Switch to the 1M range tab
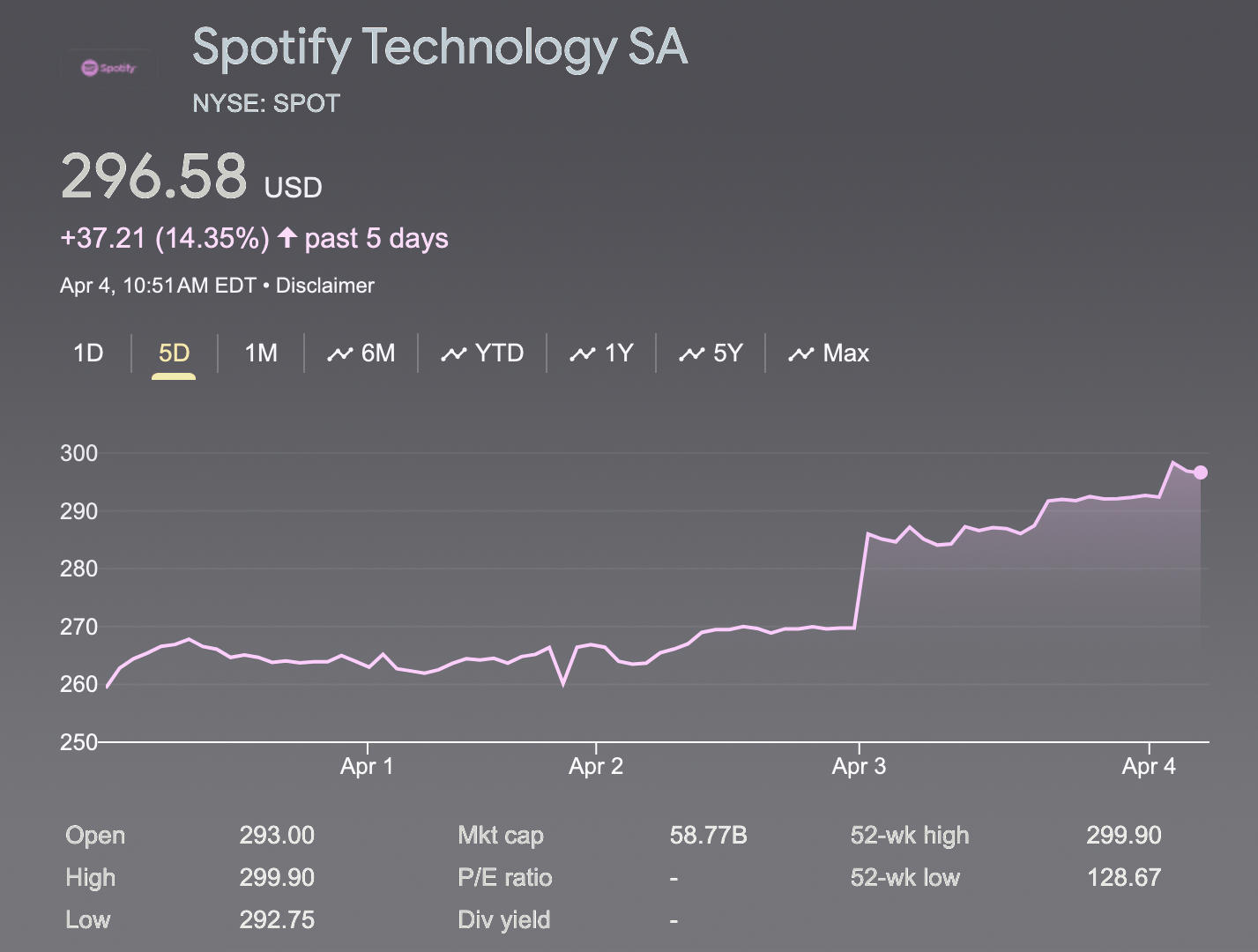The width and height of the screenshot is (1258, 952). tap(261, 353)
